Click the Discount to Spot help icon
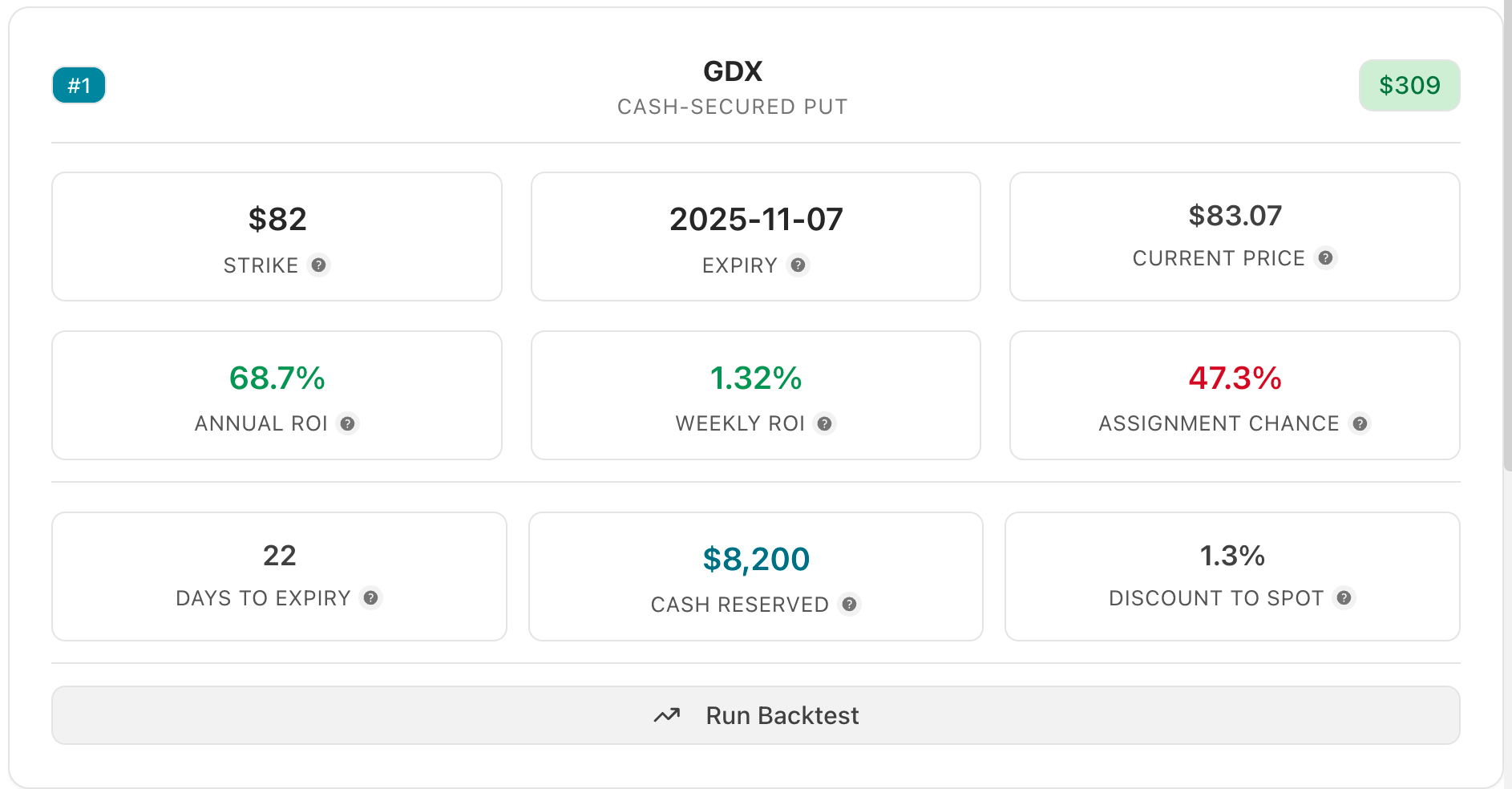 coord(1344,597)
